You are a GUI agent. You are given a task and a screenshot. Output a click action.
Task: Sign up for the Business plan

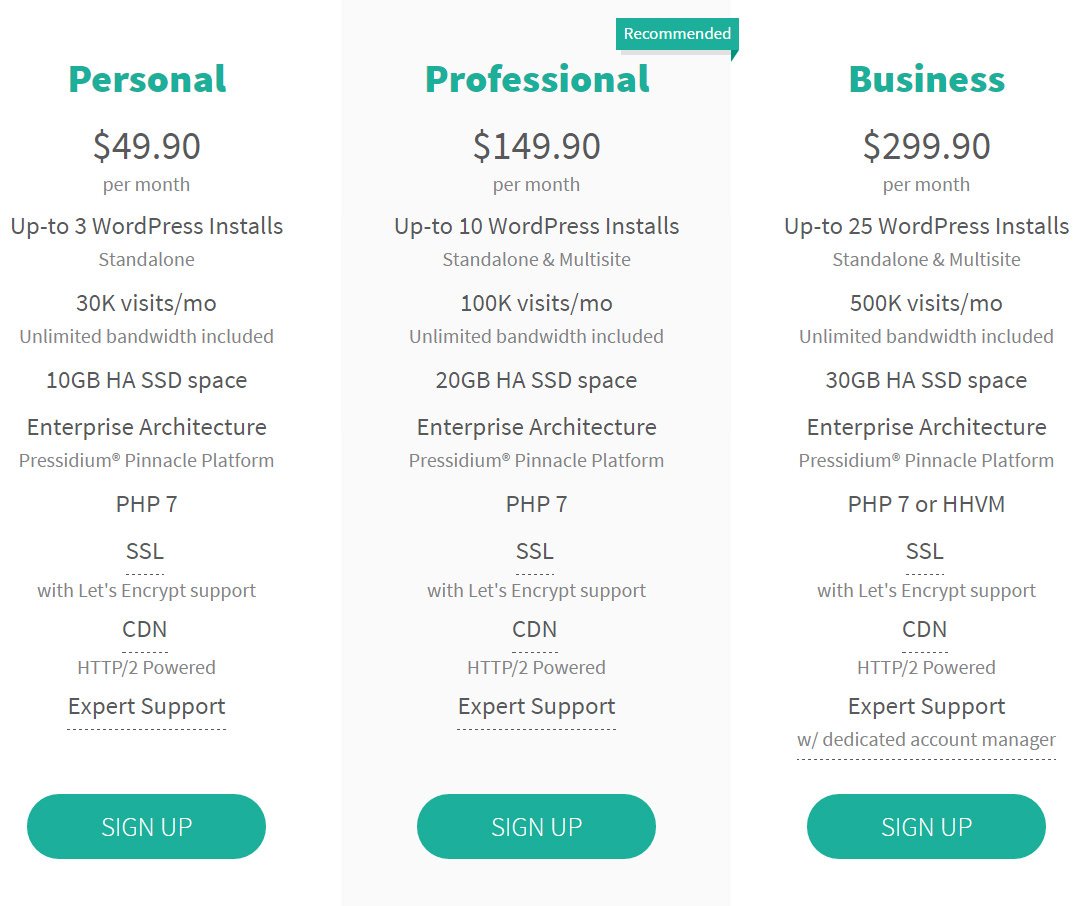pos(926,826)
